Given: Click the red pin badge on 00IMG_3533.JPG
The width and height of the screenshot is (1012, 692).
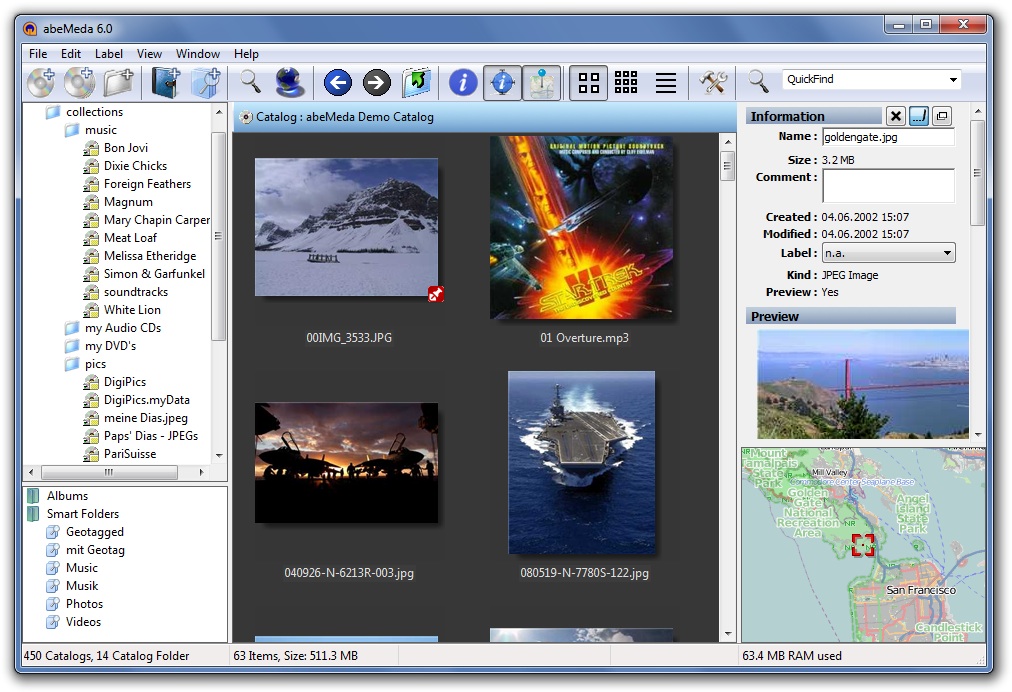Looking at the screenshot, I should 435,293.
